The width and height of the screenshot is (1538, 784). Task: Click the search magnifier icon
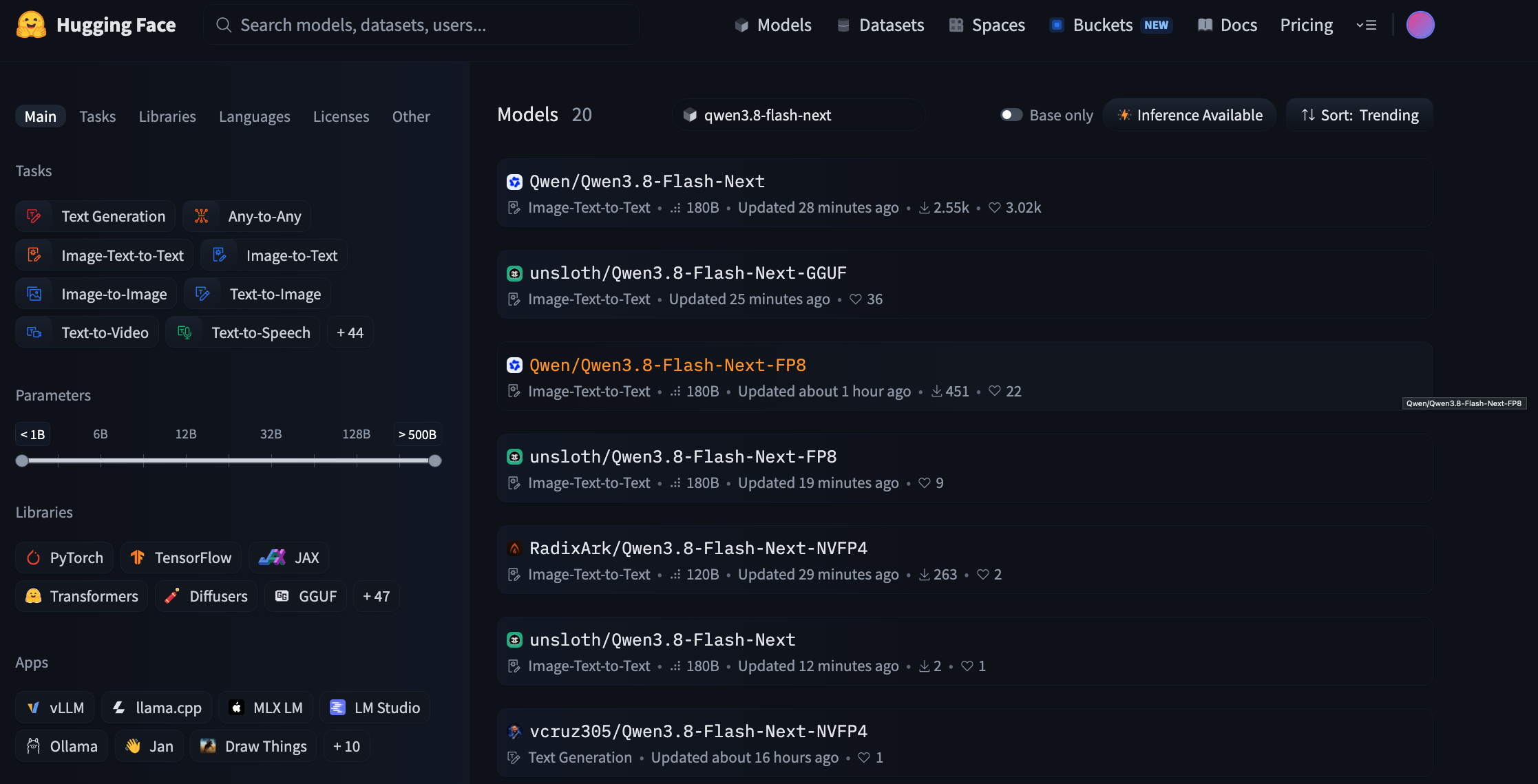click(x=223, y=25)
